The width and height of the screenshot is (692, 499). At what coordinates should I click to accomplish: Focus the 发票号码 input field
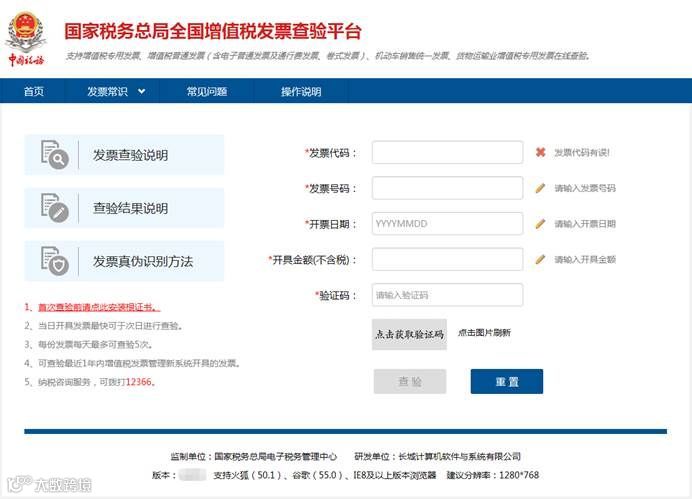point(448,188)
